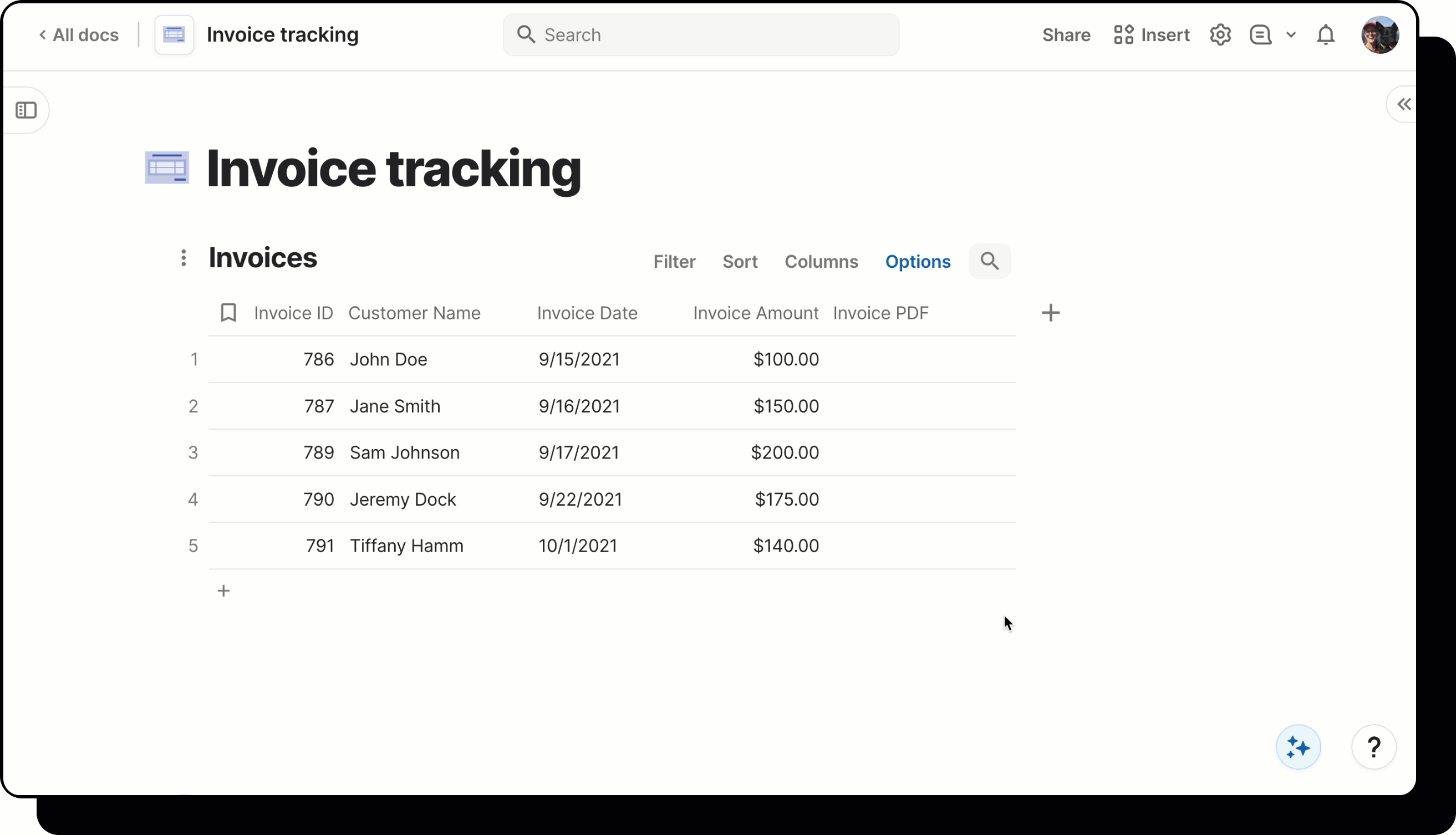Add a new row below Tiffany Hamm

tap(223, 590)
